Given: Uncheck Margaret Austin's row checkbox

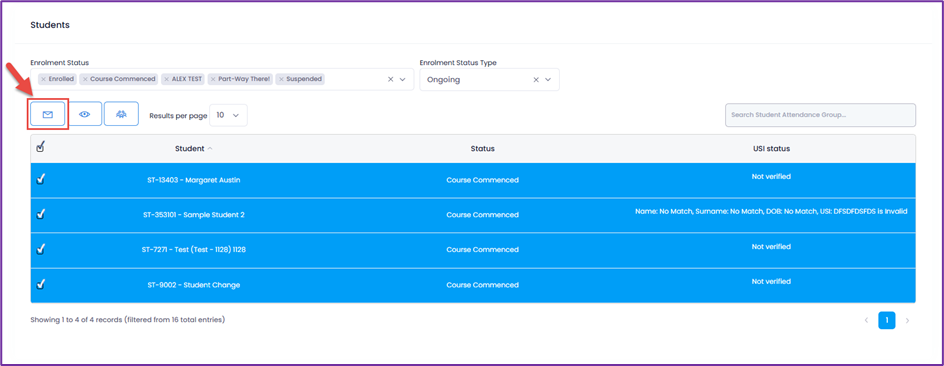Looking at the screenshot, I should click(x=41, y=179).
